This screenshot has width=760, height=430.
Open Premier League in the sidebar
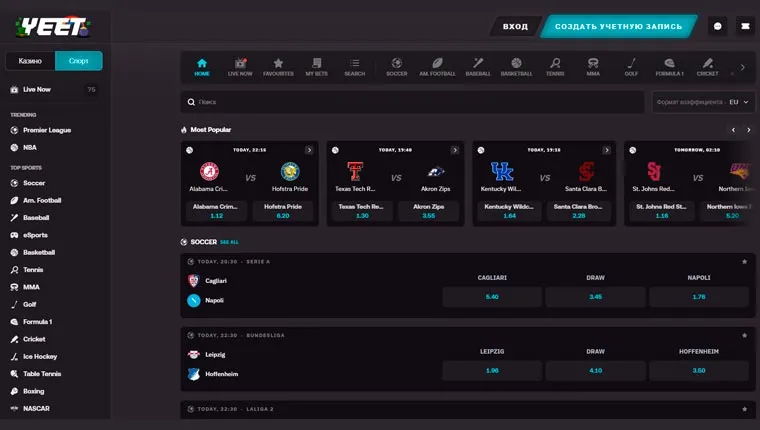click(x=47, y=130)
